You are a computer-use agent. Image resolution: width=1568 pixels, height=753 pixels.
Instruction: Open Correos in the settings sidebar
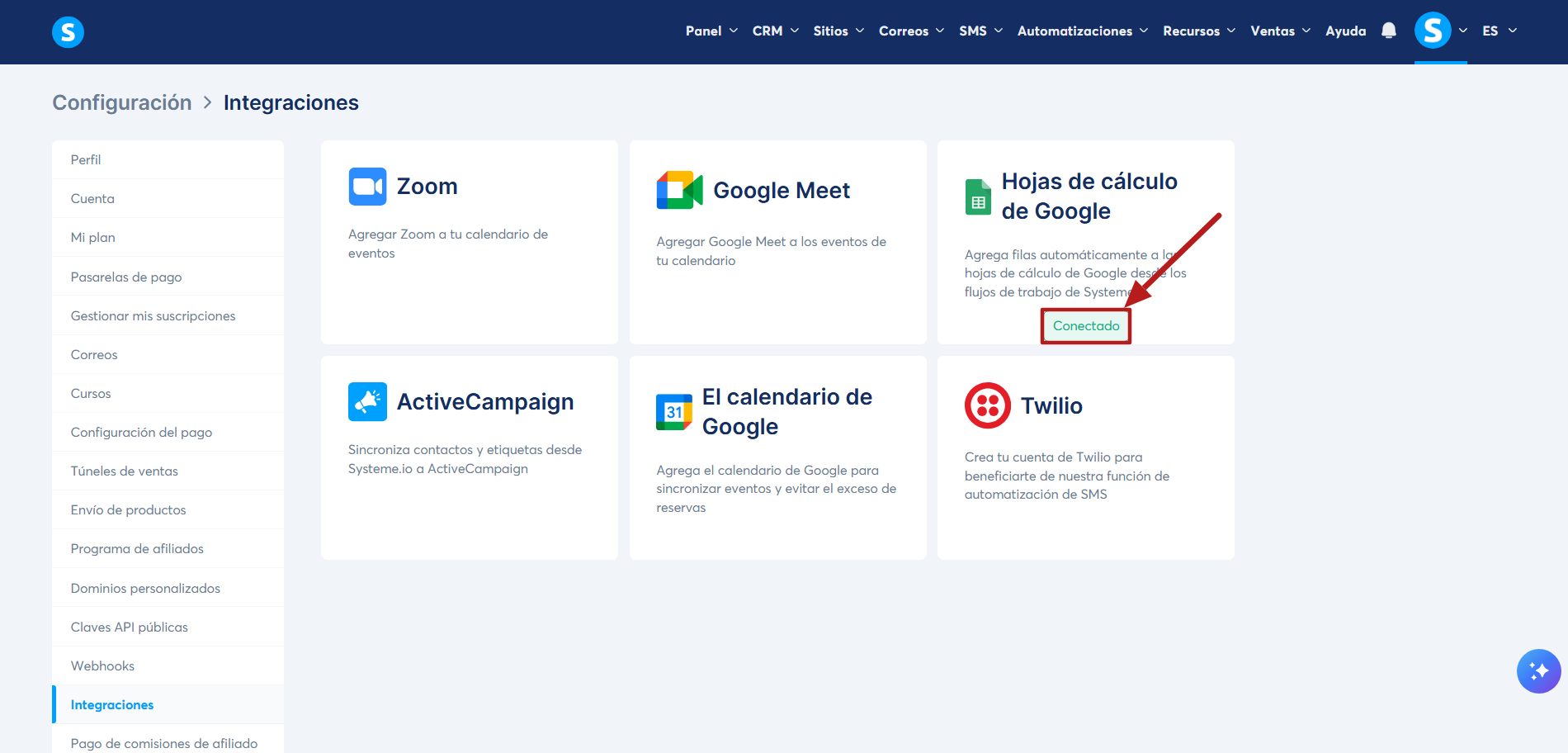tap(168, 354)
